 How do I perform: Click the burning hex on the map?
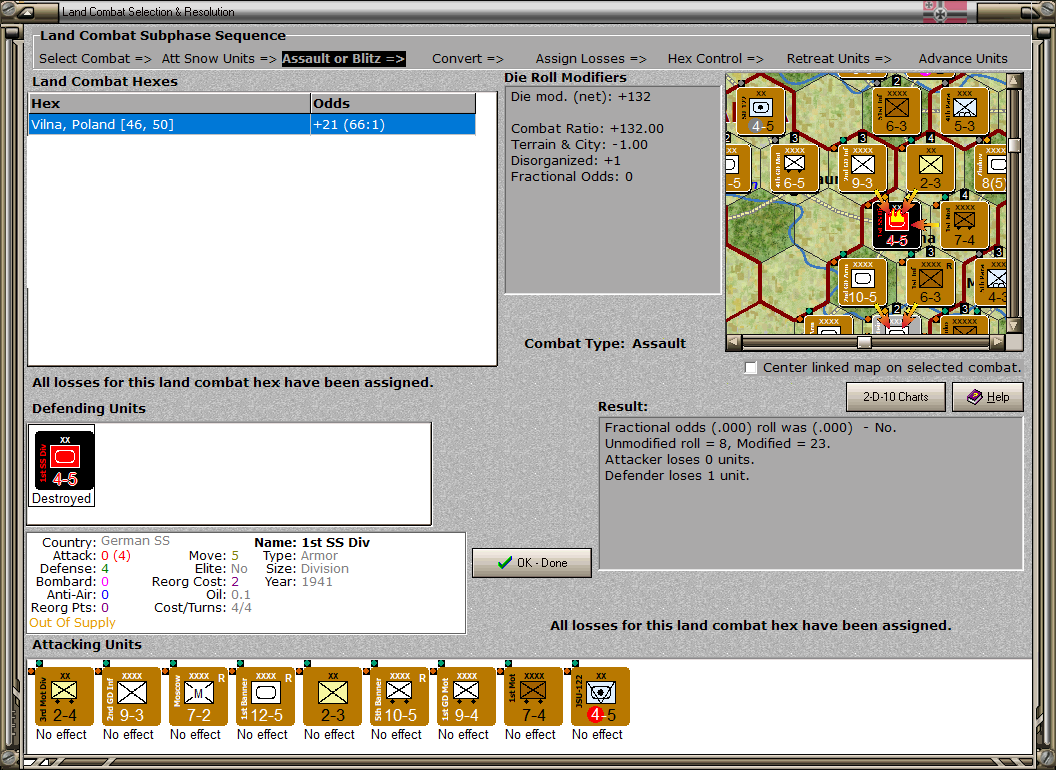(896, 225)
